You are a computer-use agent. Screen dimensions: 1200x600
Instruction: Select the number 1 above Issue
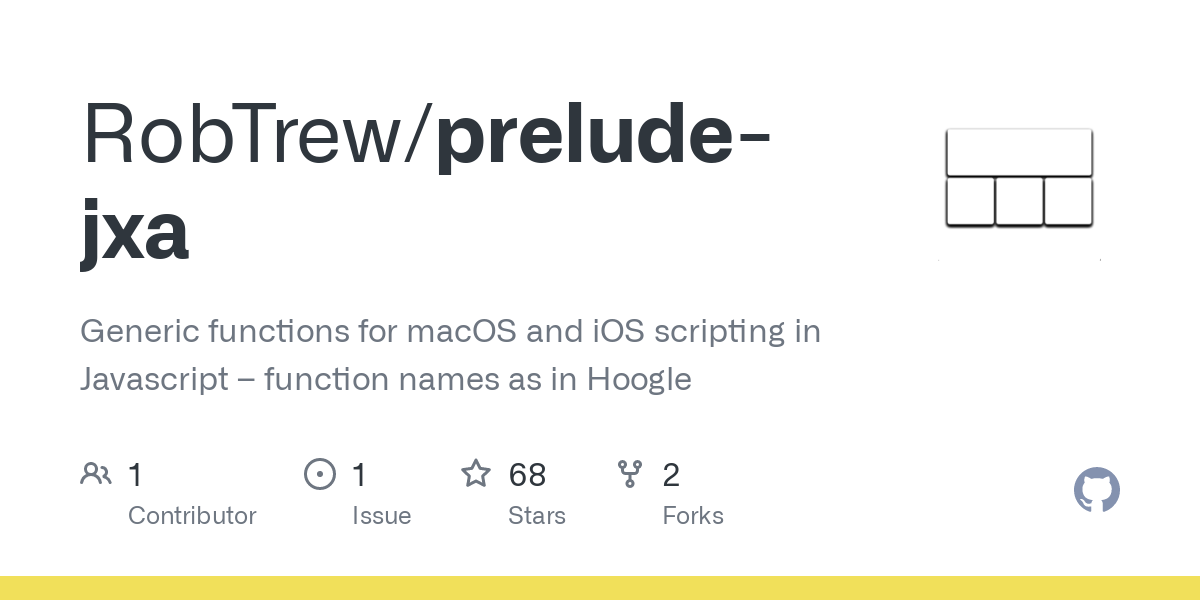point(359,475)
